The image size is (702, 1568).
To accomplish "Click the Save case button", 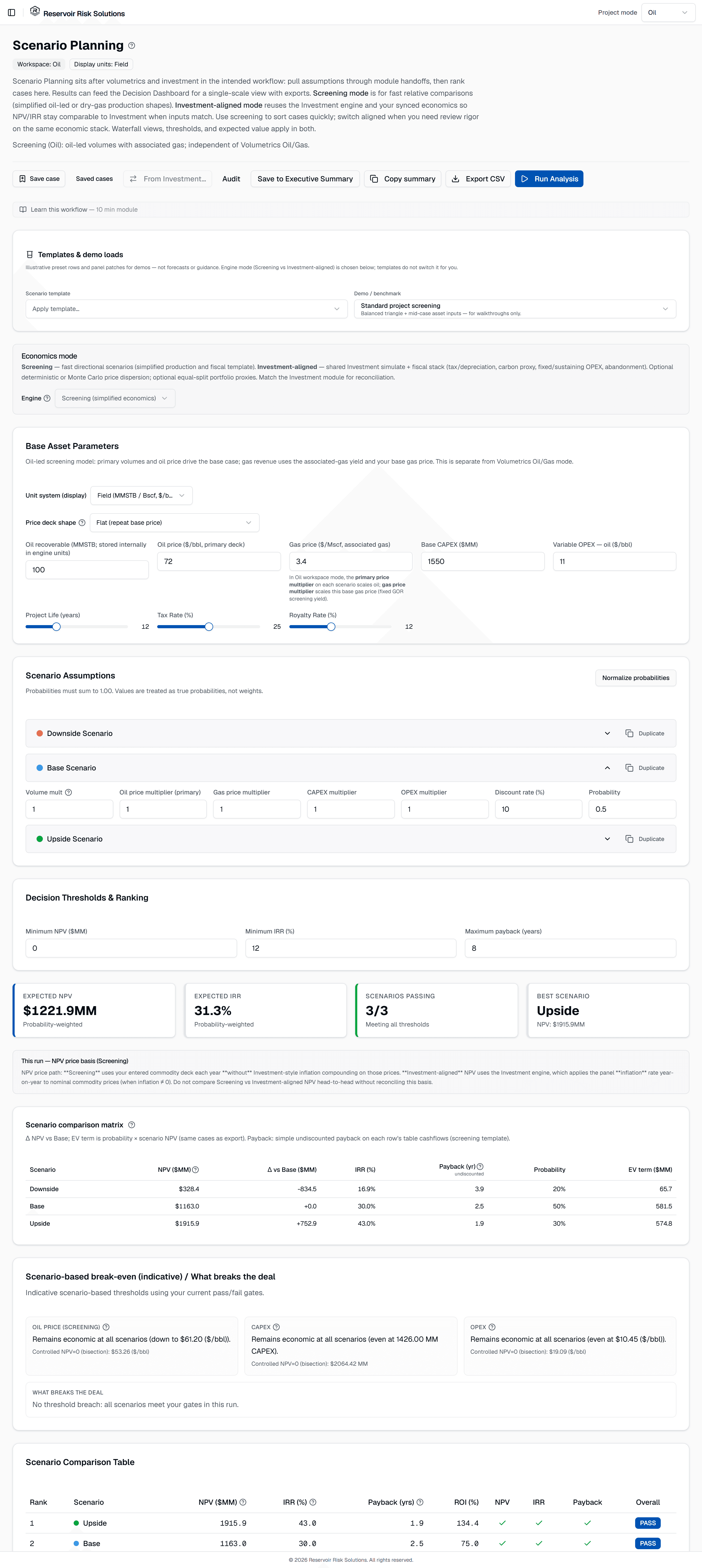I will pyautogui.click(x=39, y=179).
